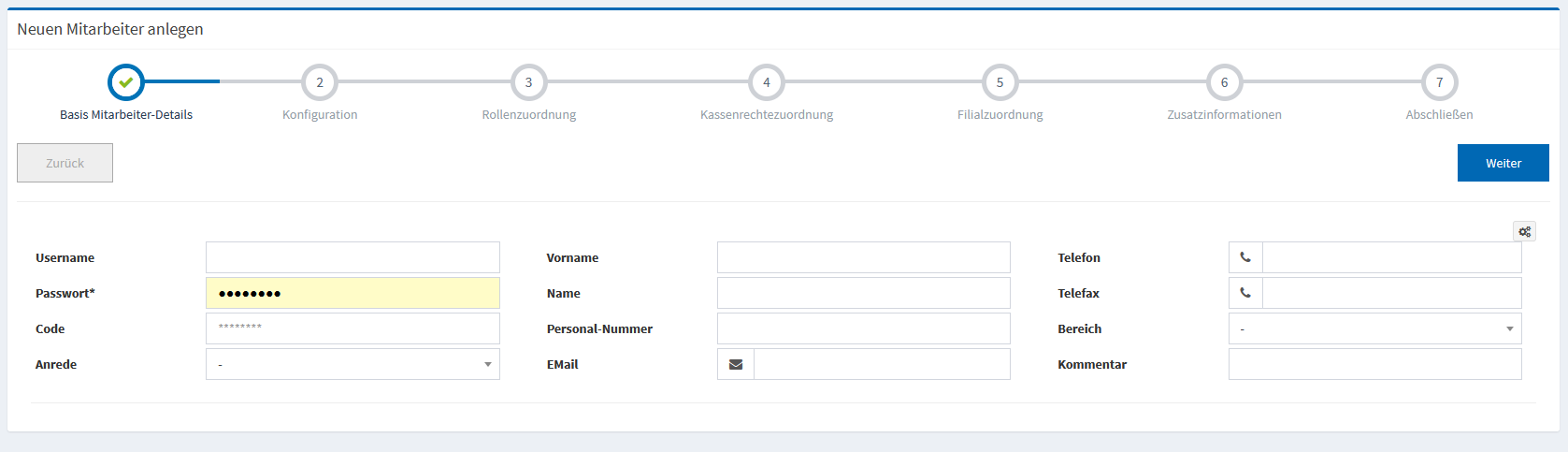The height and width of the screenshot is (452, 1568).
Task: Click the phone icon beside Telefon field
Action: click(x=1245, y=257)
